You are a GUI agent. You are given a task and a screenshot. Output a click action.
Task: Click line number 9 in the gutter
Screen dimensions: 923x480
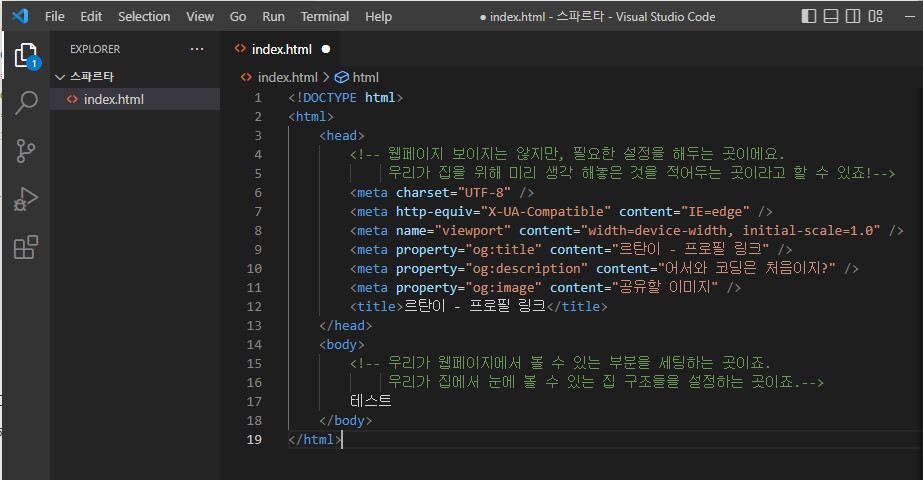tap(258, 250)
